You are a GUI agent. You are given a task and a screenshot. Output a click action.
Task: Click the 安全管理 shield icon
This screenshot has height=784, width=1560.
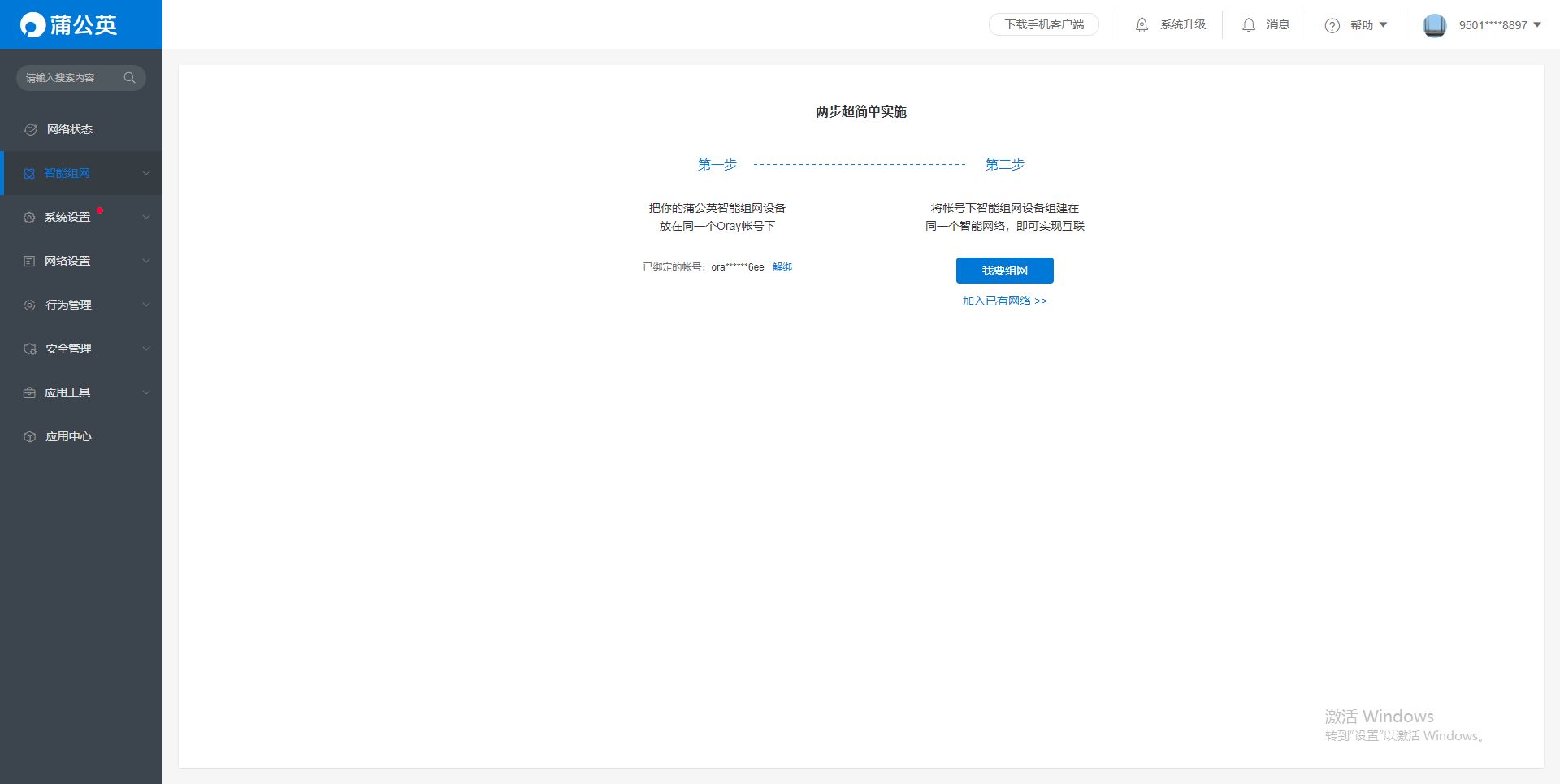coord(30,349)
